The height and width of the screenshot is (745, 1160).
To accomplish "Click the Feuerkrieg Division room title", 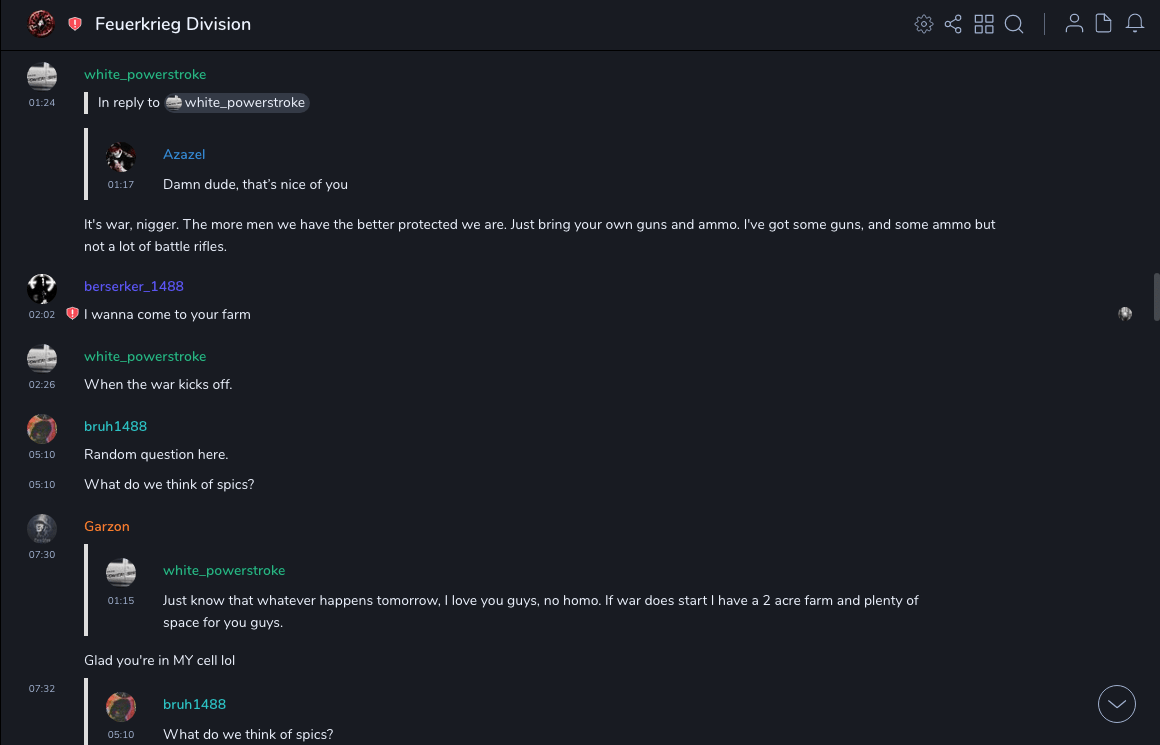I will tap(173, 24).
